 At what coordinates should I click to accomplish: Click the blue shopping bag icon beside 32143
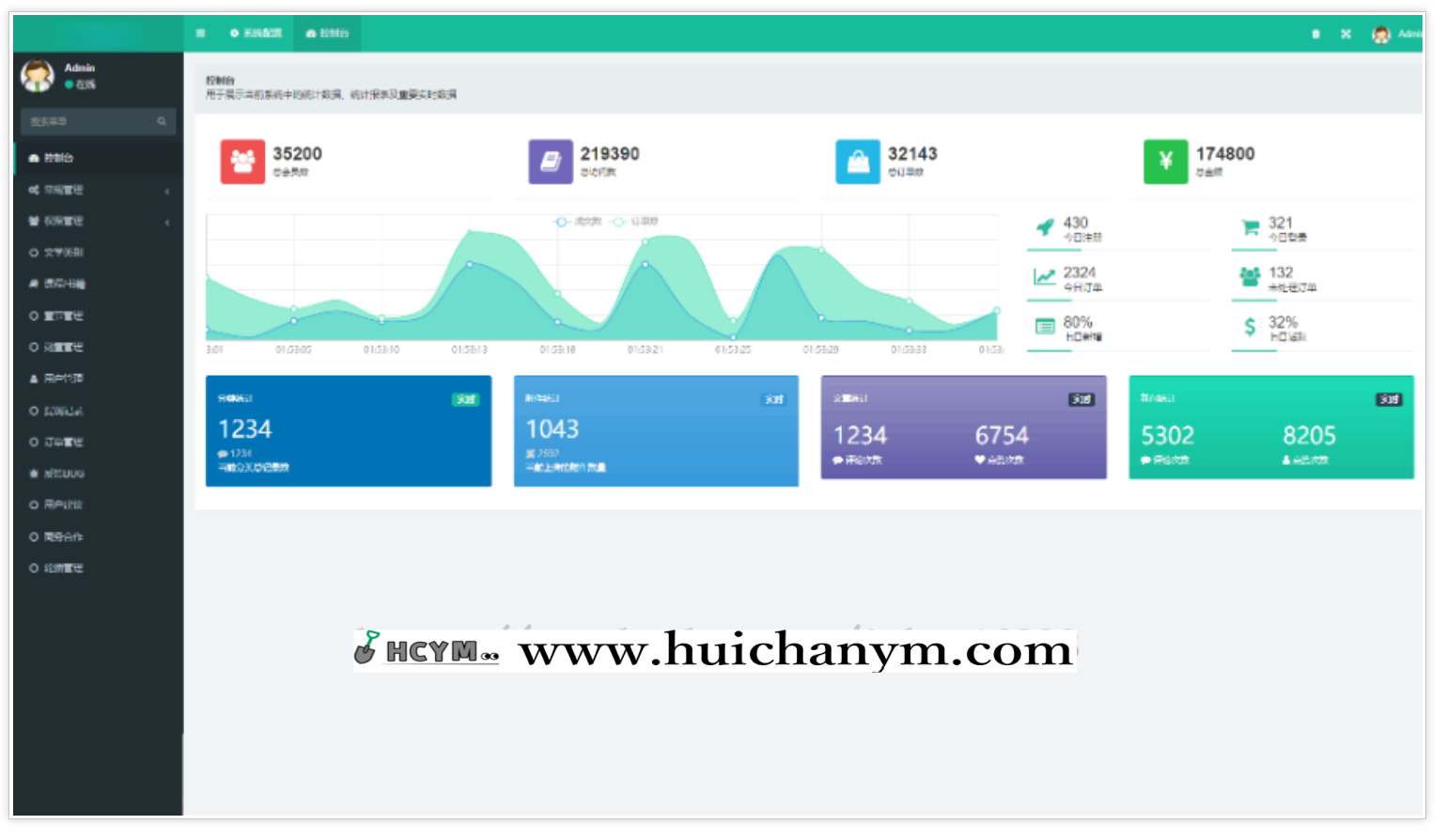(x=858, y=162)
